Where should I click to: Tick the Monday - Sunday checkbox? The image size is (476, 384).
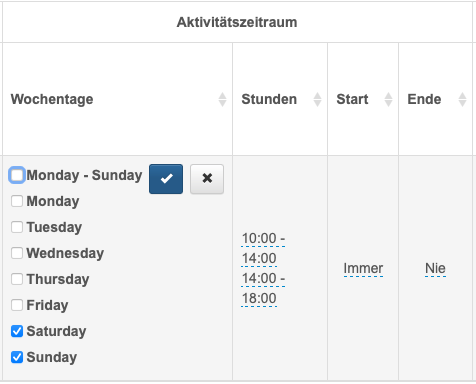17,175
